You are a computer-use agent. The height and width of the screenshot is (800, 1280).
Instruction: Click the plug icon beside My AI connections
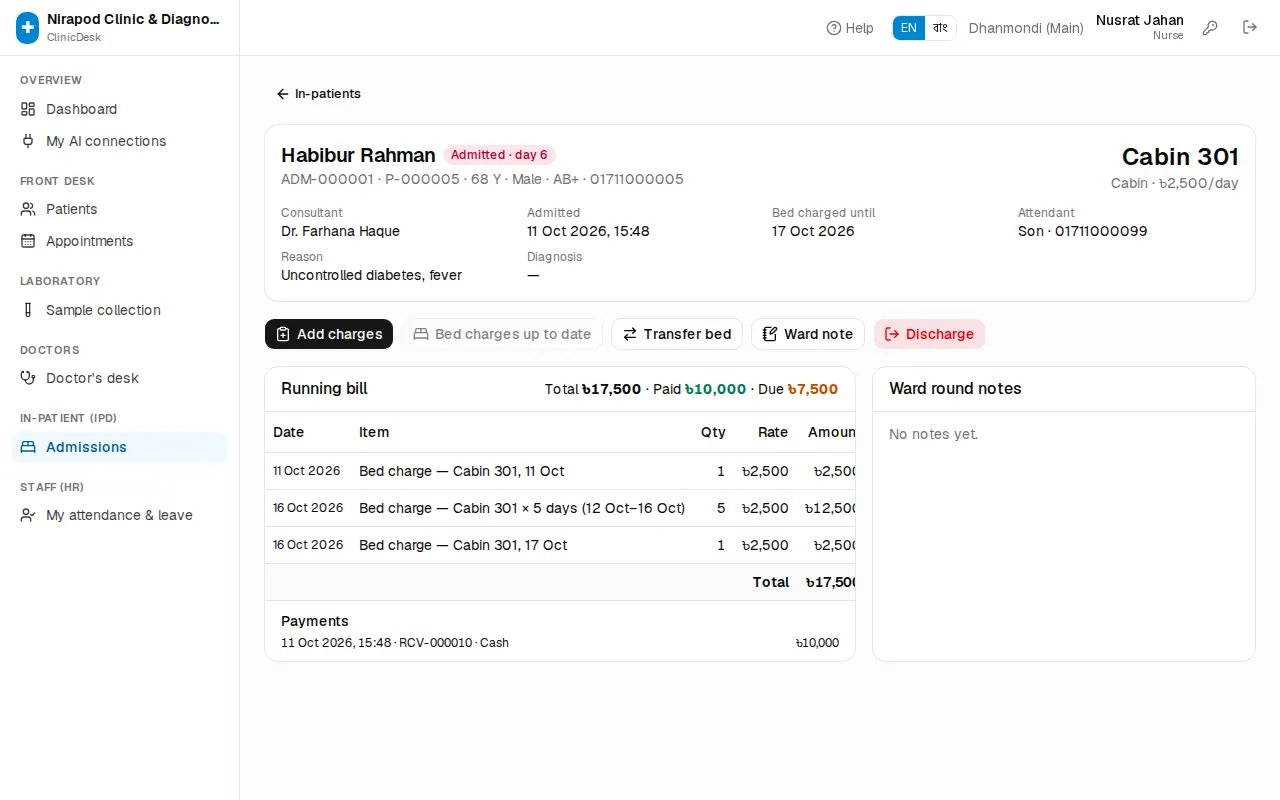tap(28, 141)
